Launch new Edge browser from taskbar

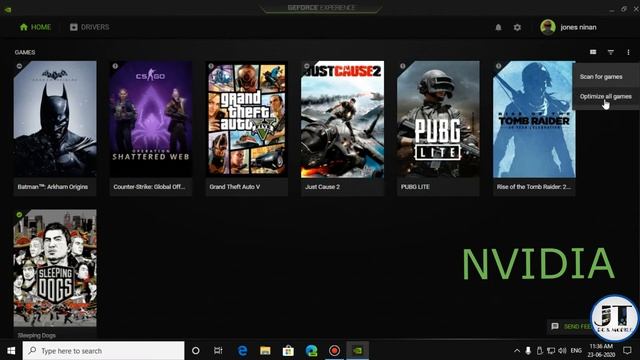[x=311, y=351]
